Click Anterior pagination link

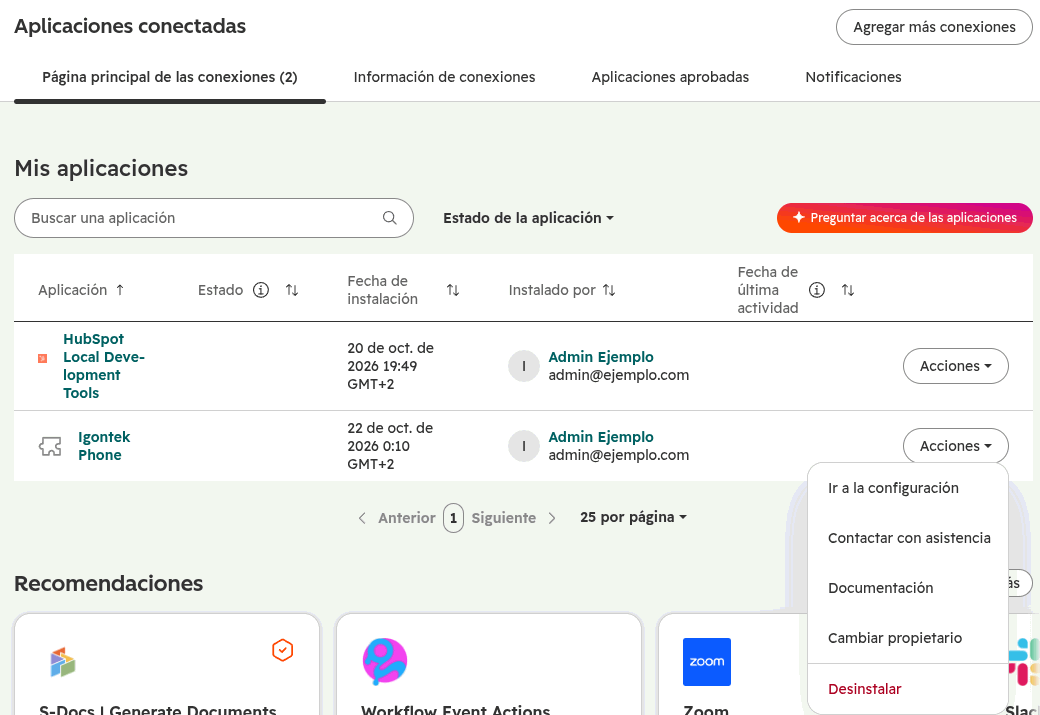(407, 518)
